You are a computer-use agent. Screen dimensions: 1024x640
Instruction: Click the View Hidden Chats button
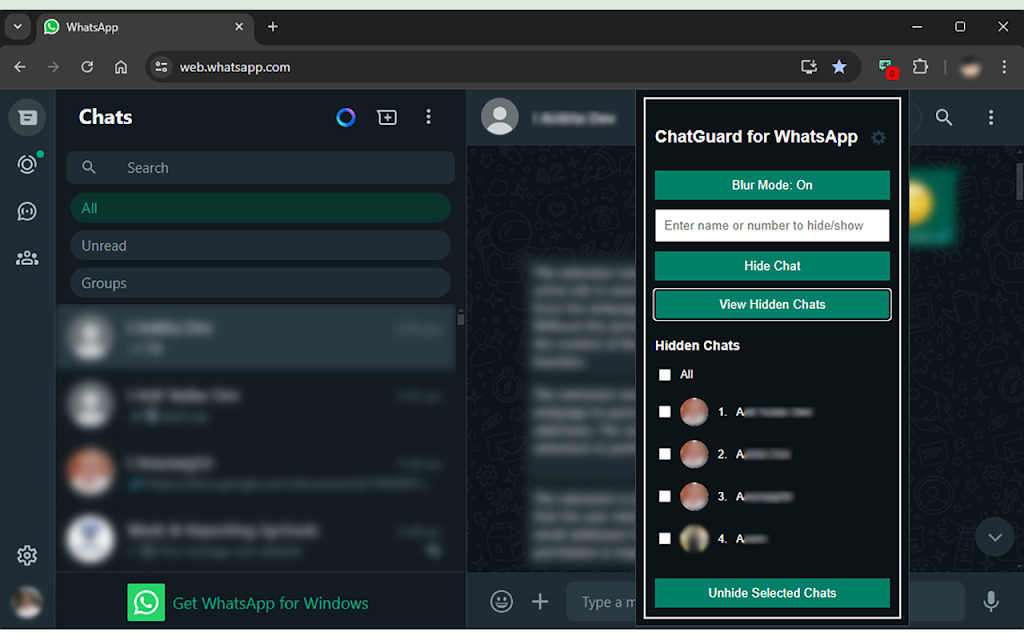(772, 304)
